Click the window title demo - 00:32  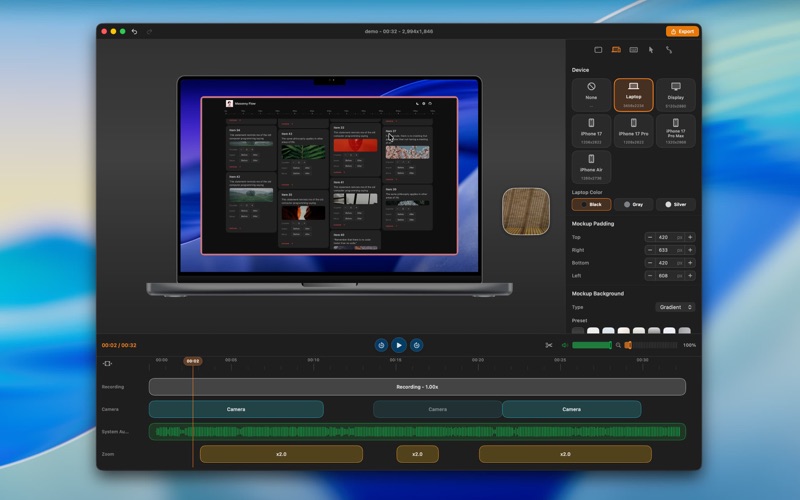tap(399, 32)
